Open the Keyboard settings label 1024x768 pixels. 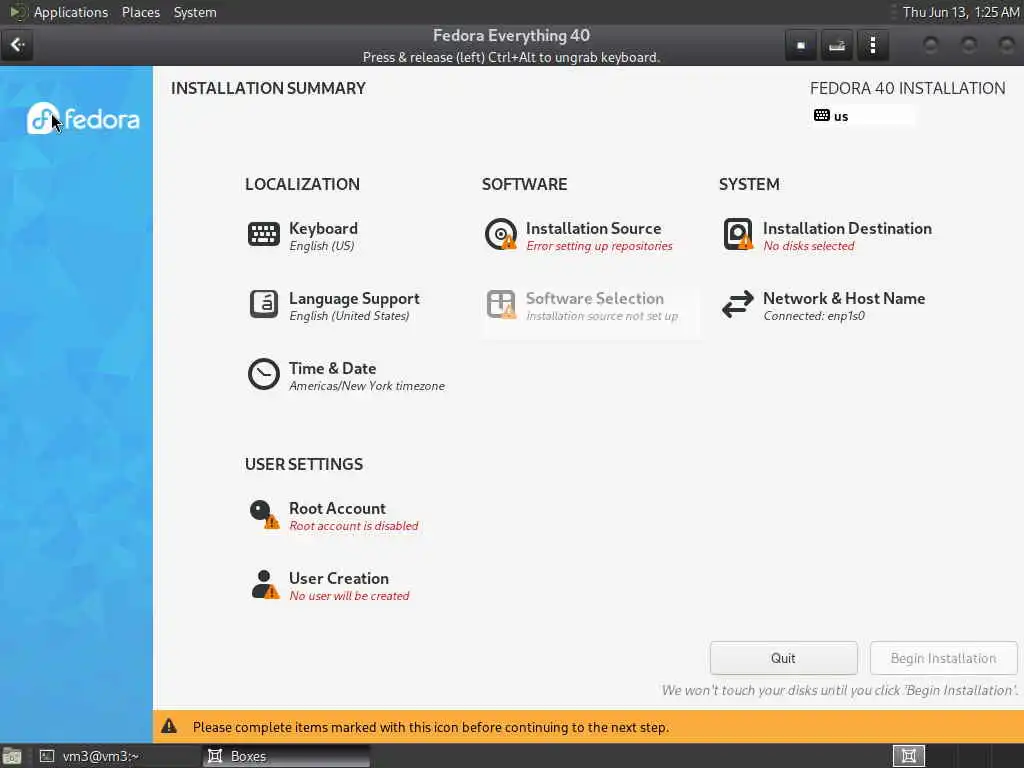click(323, 228)
